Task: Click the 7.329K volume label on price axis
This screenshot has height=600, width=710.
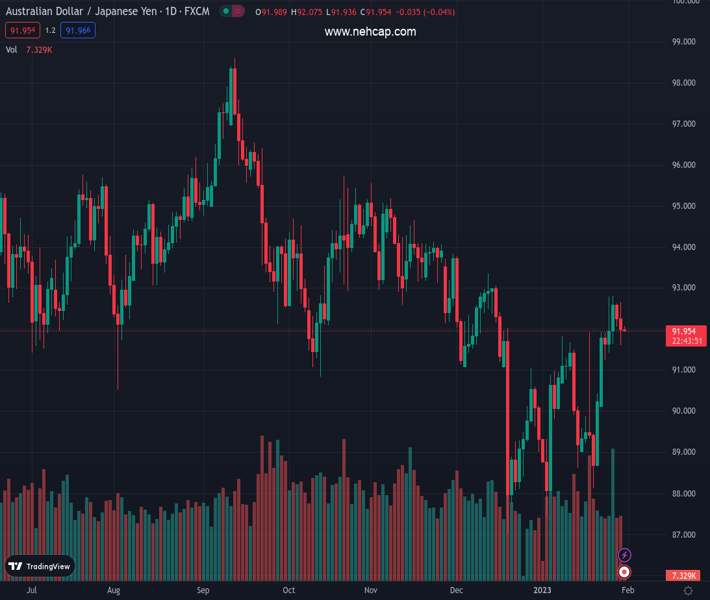Action: coord(684,576)
